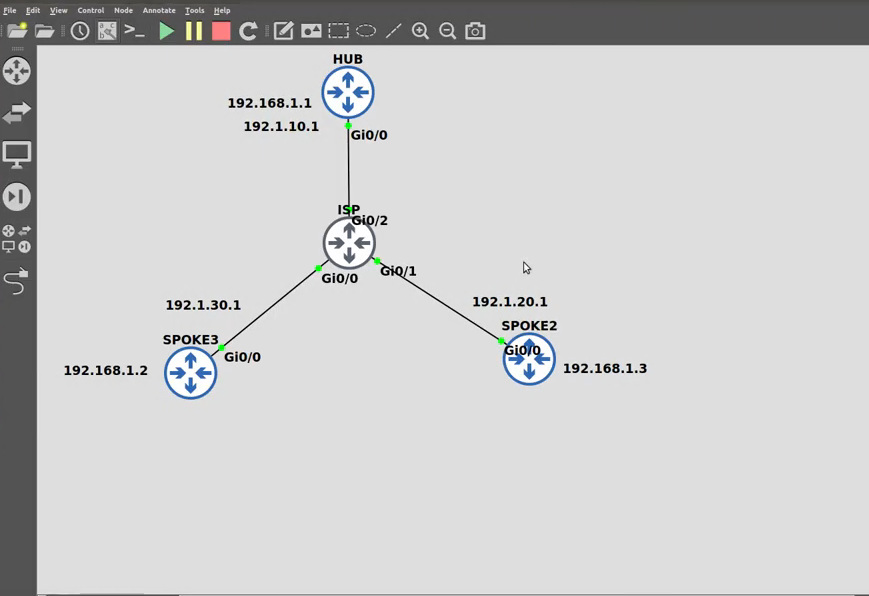Open a console connection to all nodes

(x=134, y=31)
